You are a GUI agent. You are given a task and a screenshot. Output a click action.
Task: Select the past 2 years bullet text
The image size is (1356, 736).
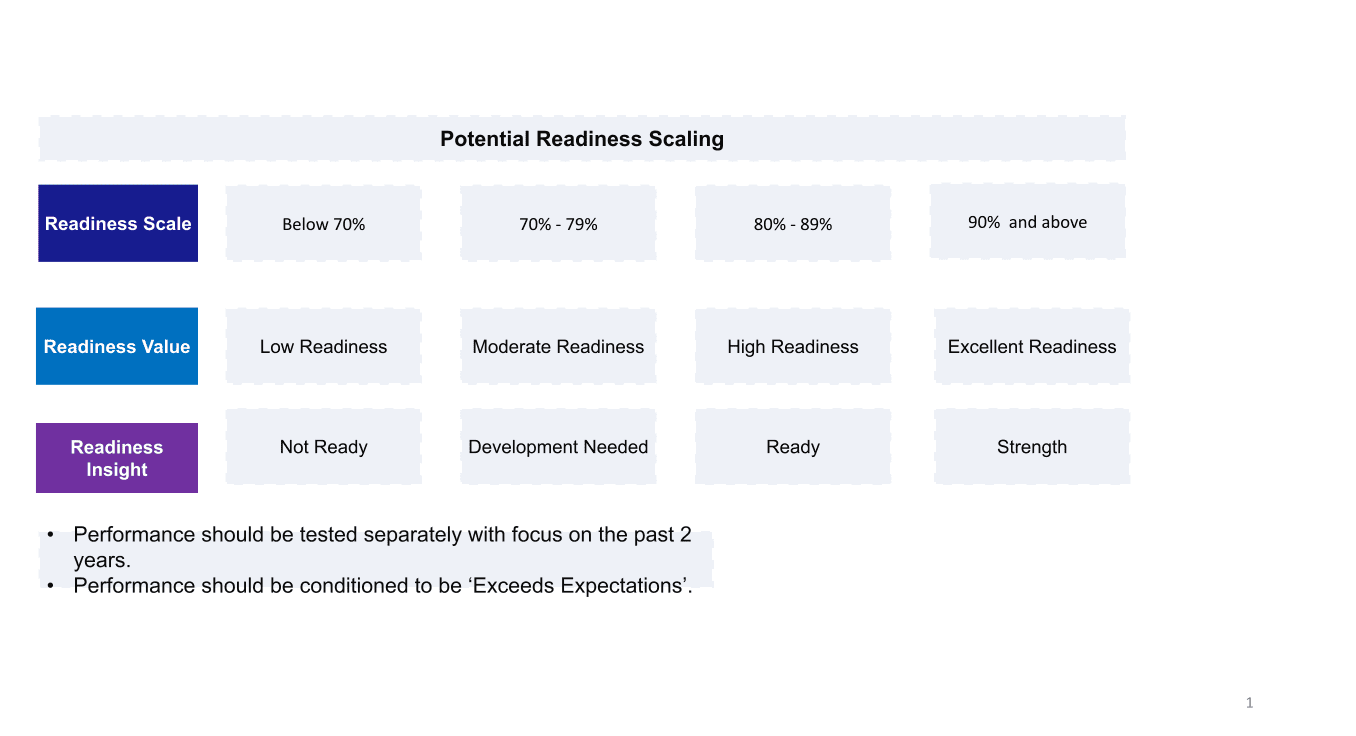[x=382, y=547]
